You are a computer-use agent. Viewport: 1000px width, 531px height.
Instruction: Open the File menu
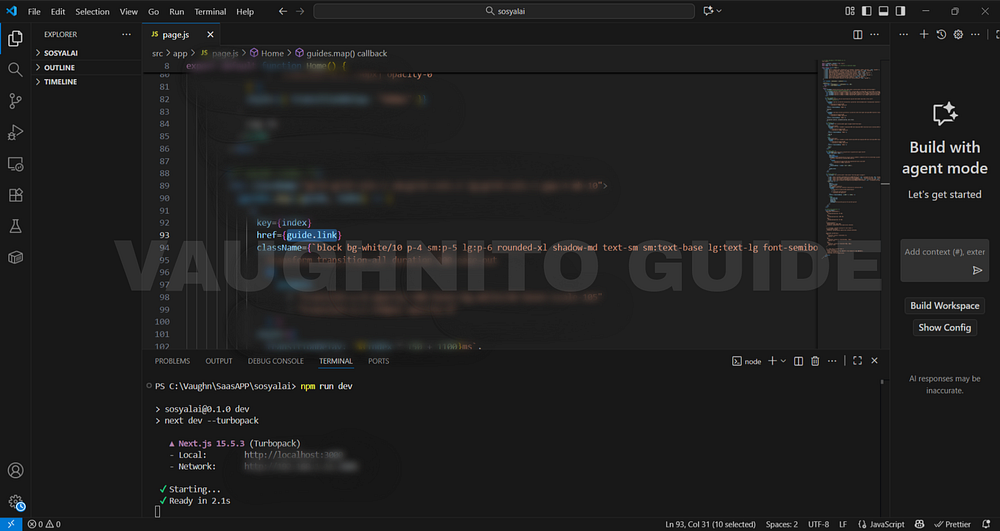click(34, 11)
